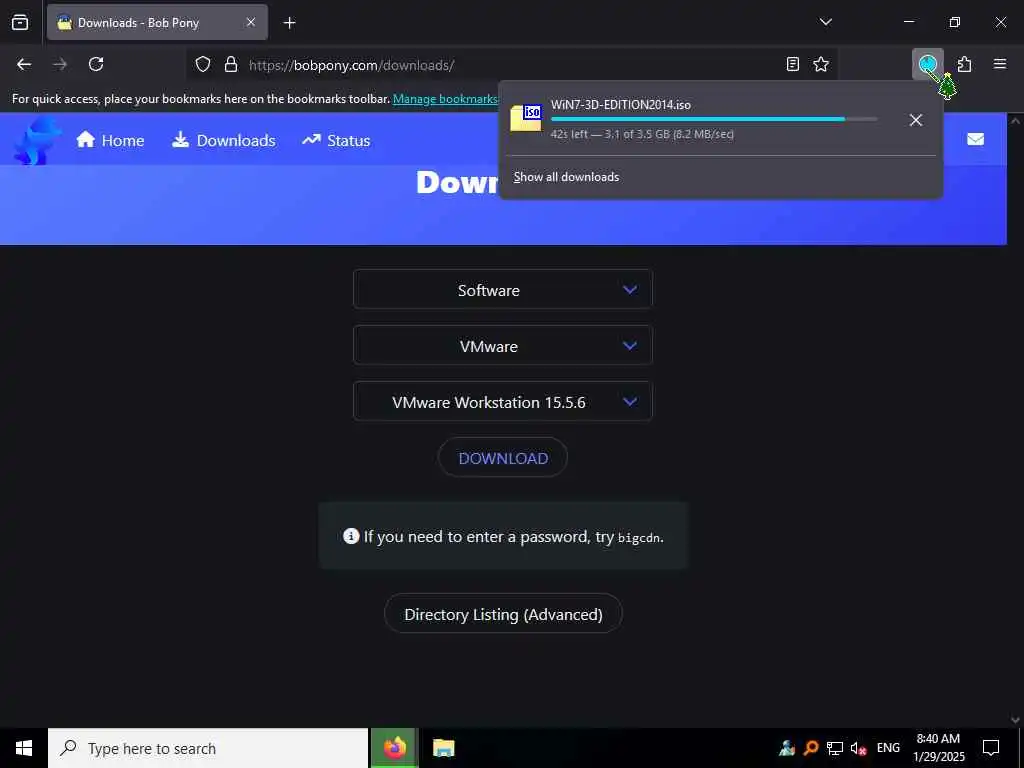Screen dimensions: 1024x768
Task: Open Status in site navigation
Action: 336,140
